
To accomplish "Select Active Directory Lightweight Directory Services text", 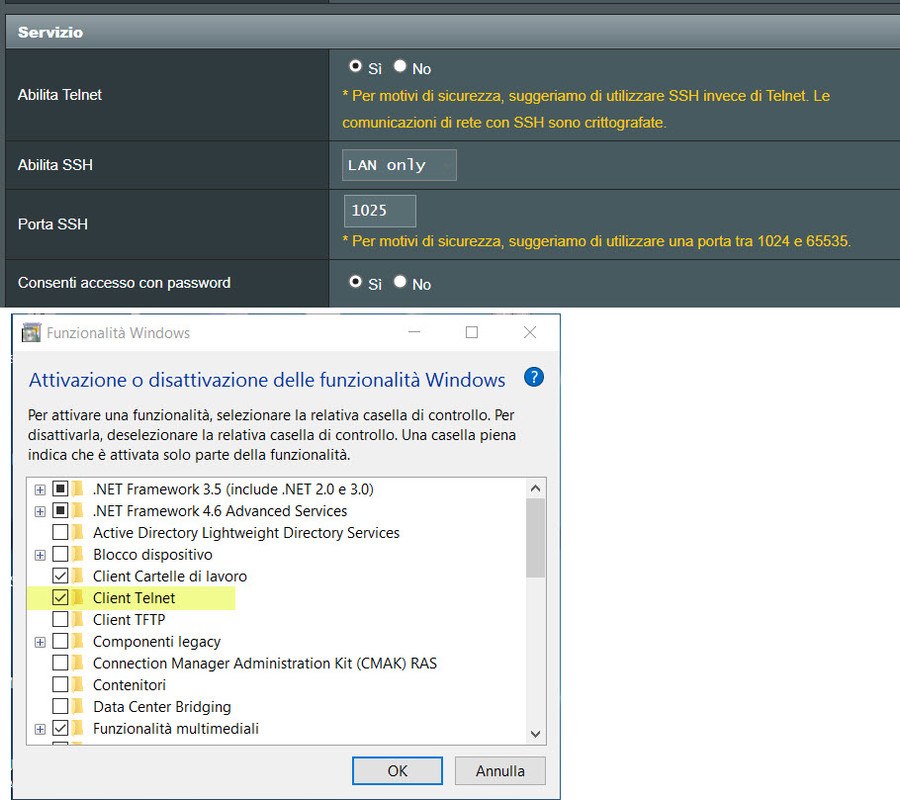I will pos(246,533).
